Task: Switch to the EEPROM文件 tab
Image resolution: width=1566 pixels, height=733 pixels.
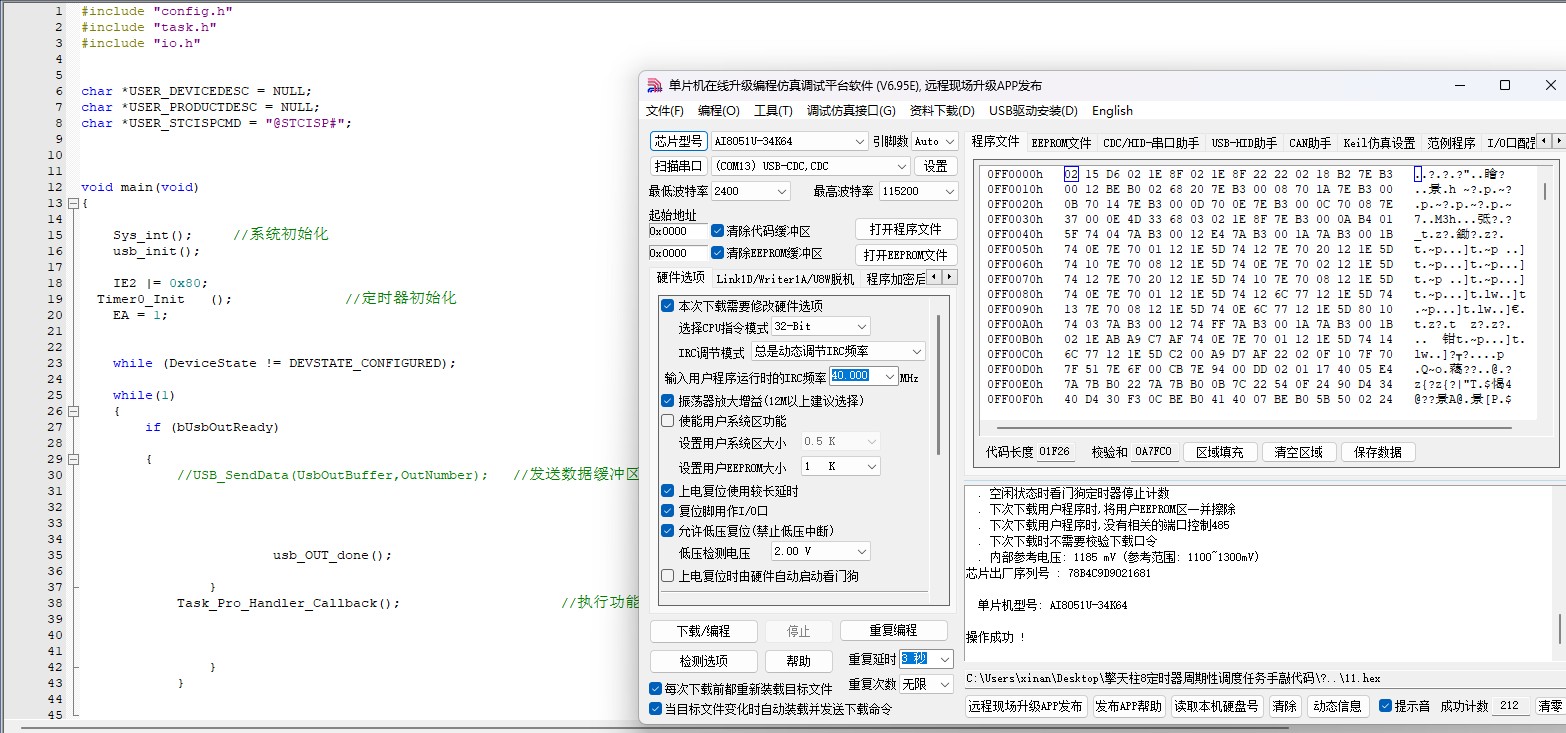Action: tap(1061, 143)
